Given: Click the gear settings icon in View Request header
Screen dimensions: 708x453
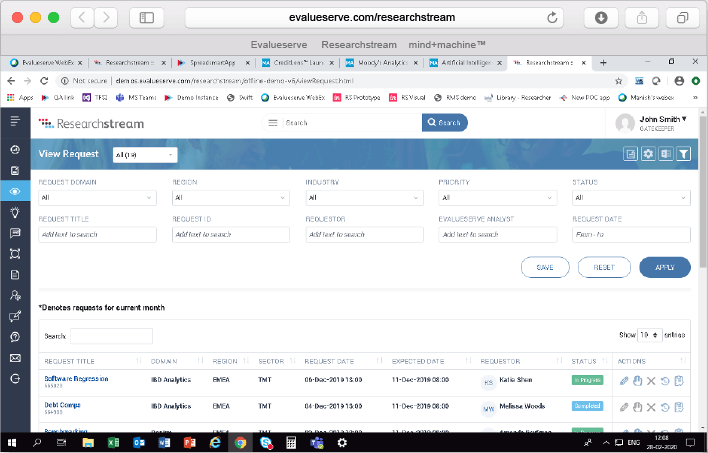Looking at the screenshot, I should point(648,154).
